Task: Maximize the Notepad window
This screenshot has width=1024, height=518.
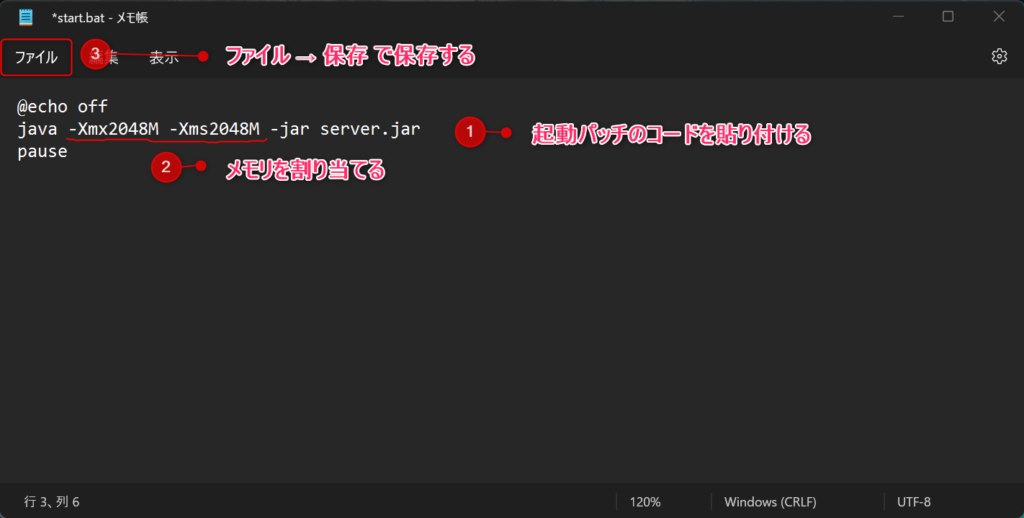Action: pos(948,17)
